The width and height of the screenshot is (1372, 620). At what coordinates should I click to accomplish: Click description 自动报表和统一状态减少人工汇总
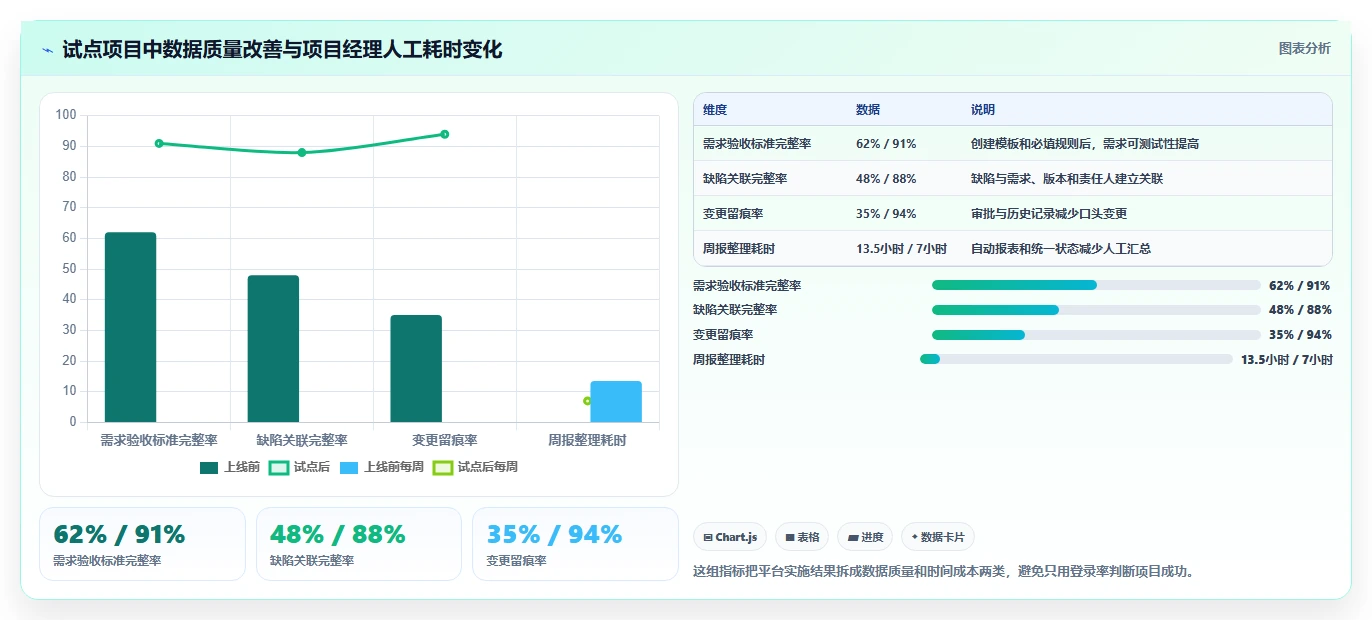(1061, 248)
